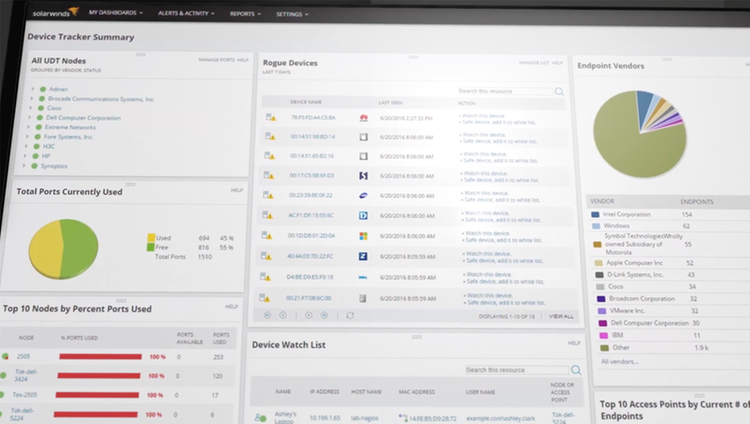Open the Reports menu
The image size is (750, 424).
(245, 14)
